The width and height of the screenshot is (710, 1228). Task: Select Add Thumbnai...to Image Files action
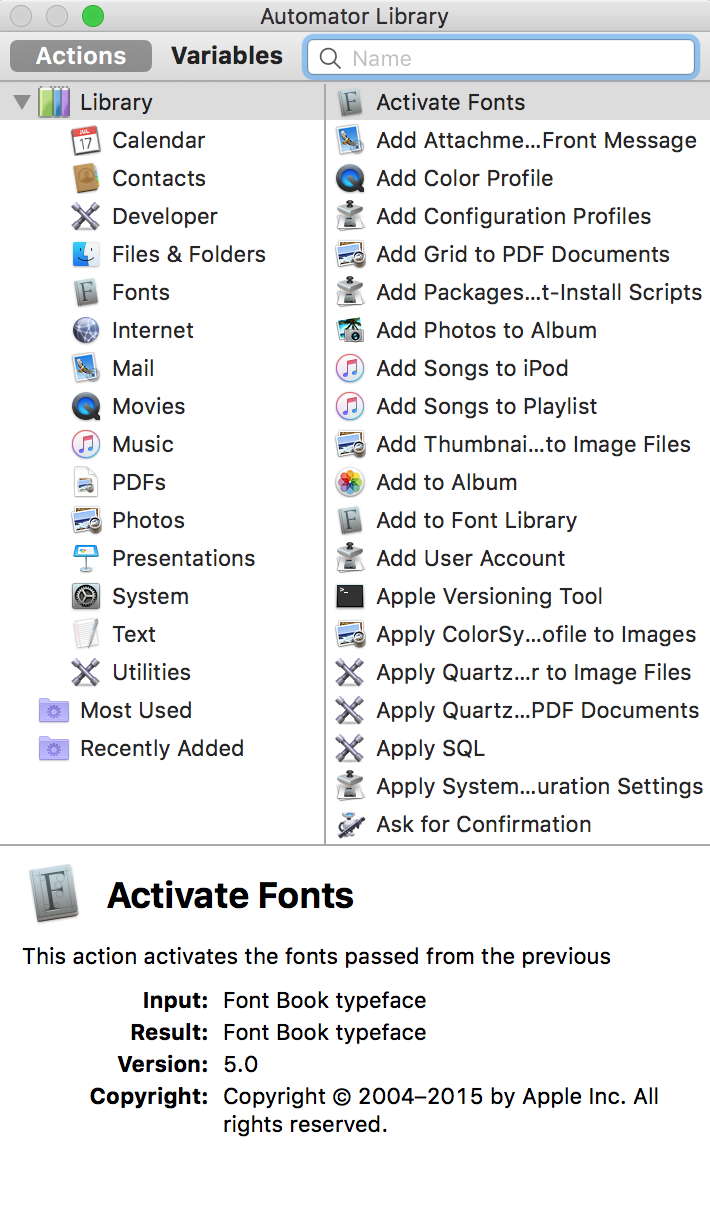(518, 444)
